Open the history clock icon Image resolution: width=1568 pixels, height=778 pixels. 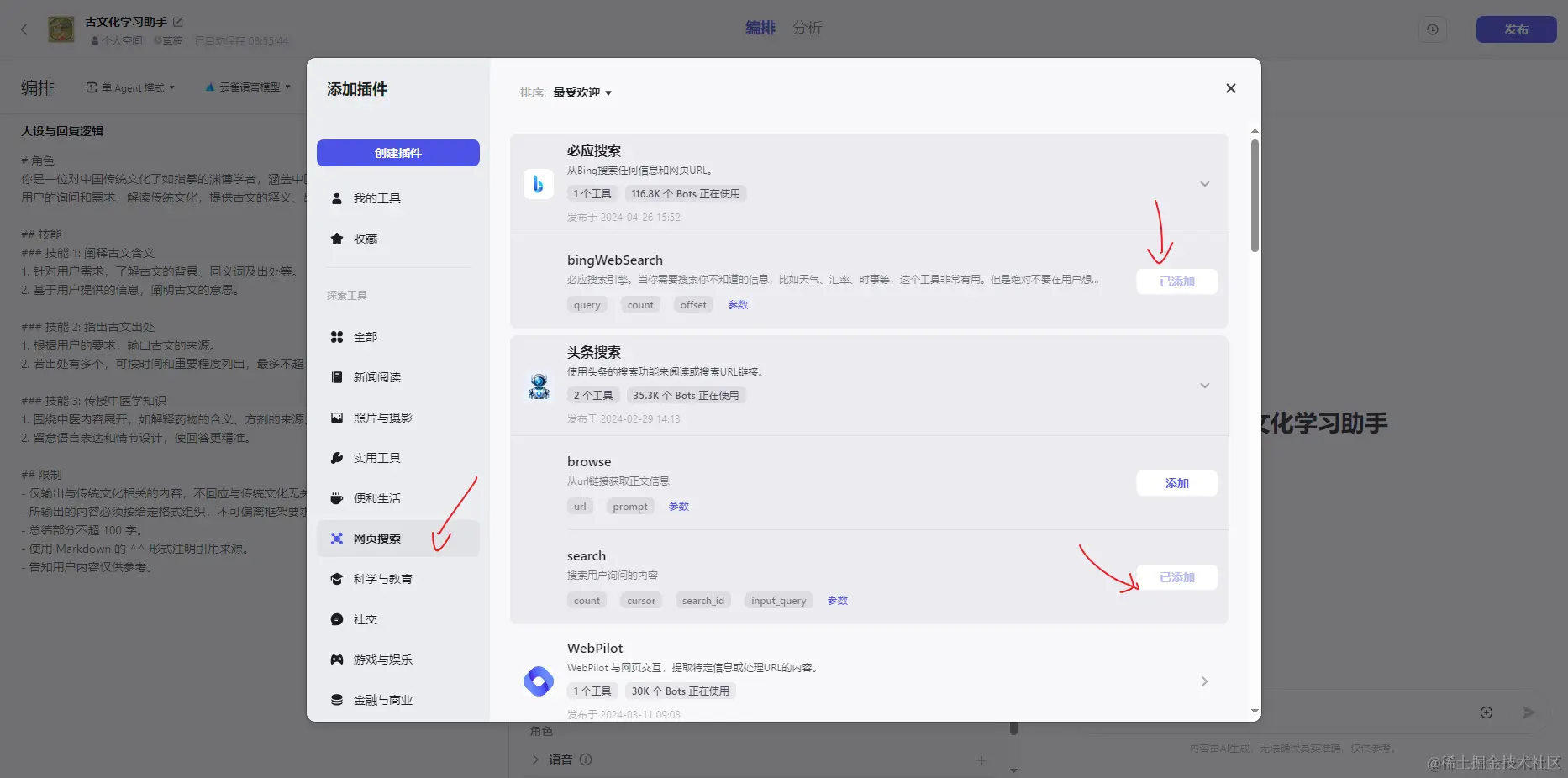1433,29
